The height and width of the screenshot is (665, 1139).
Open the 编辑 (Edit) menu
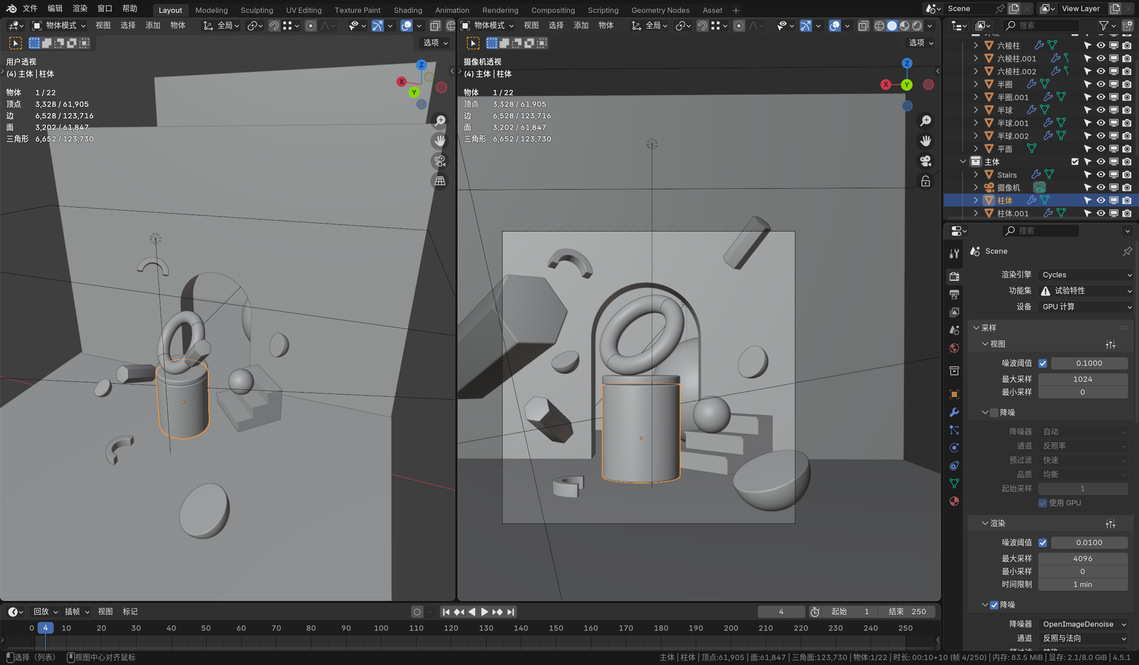pyautogui.click(x=55, y=8)
